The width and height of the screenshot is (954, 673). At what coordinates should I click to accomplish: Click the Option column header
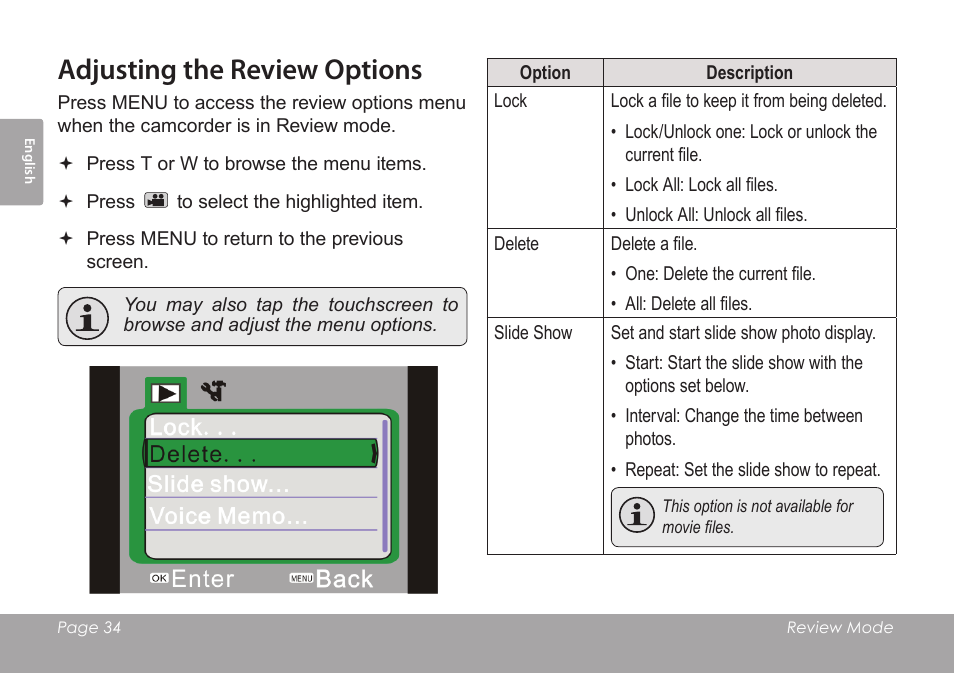tap(545, 72)
